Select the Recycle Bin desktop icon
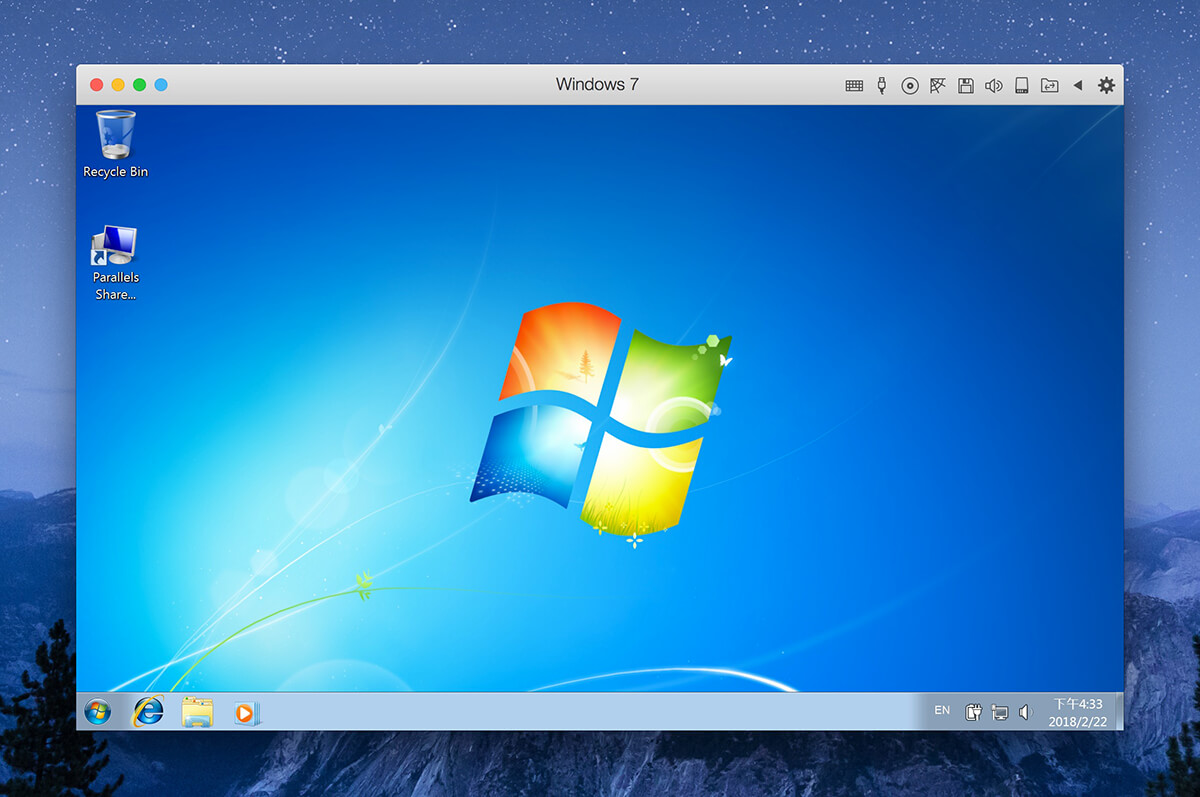This screenshot has height=797, width=1200. pyautogui.click(x=115, y=145)
